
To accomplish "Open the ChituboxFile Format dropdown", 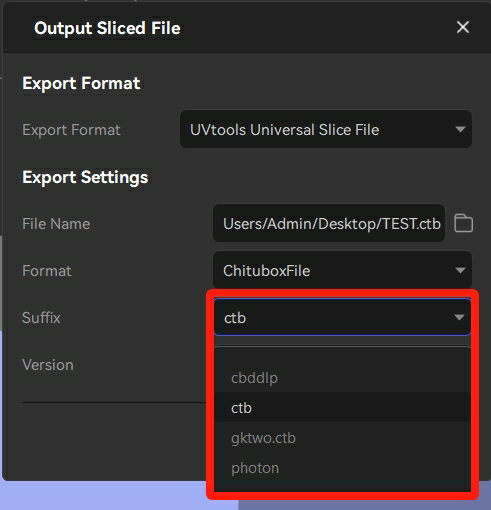I will [x=342, y=270].
